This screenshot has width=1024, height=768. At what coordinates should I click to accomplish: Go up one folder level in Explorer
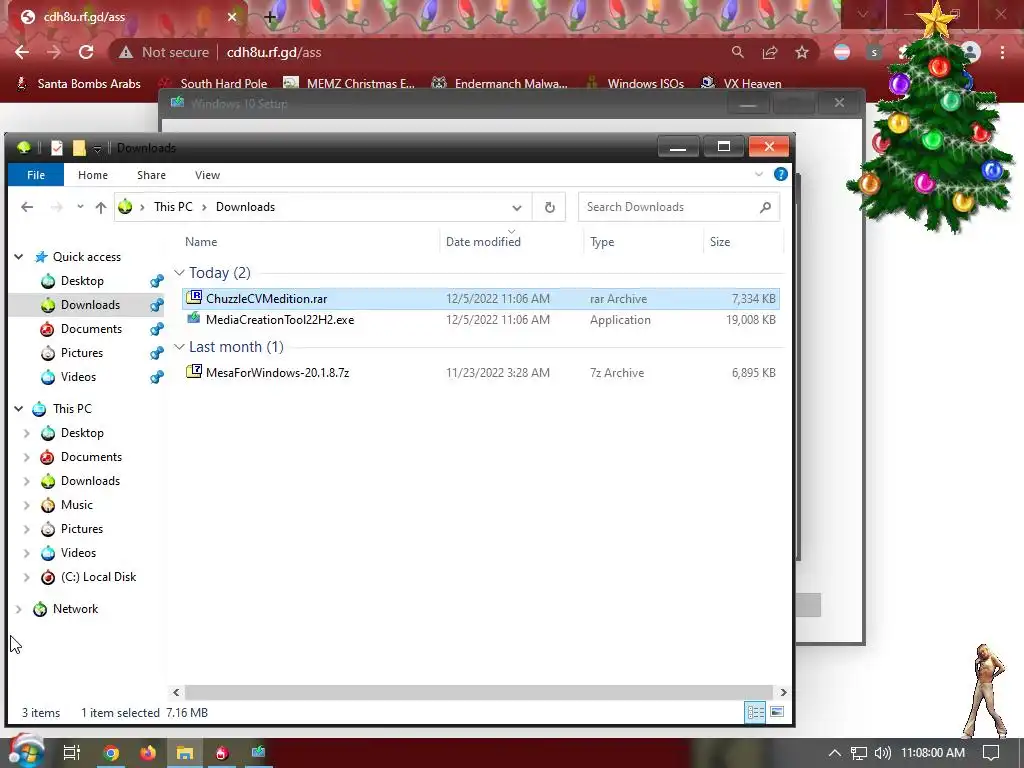point(101,207)
